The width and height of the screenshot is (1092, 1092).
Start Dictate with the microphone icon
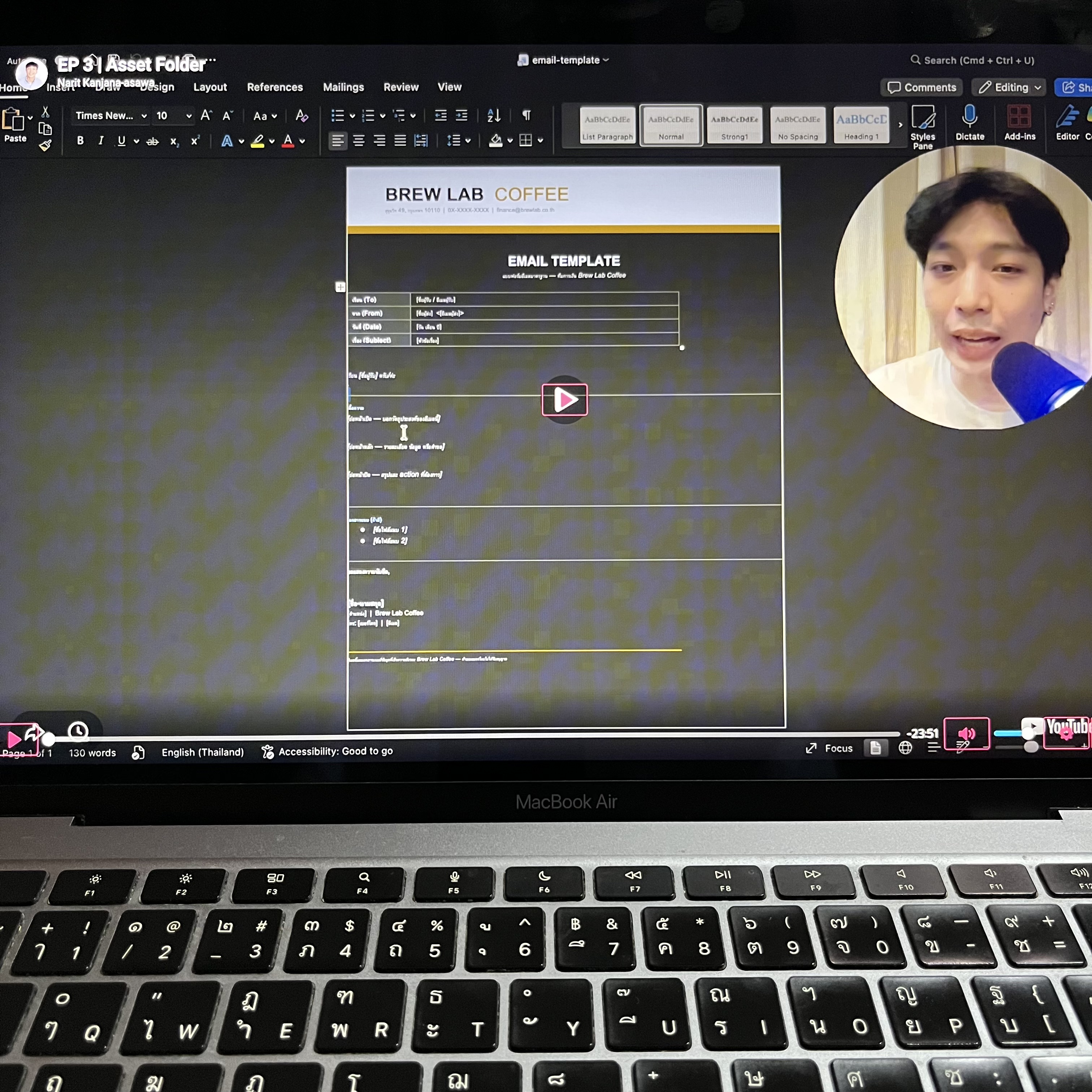point(969,123)
